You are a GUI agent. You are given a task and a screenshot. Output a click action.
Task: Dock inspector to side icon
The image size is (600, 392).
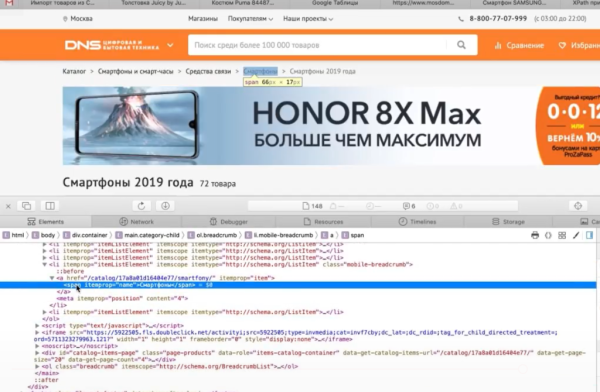[50, 206]
